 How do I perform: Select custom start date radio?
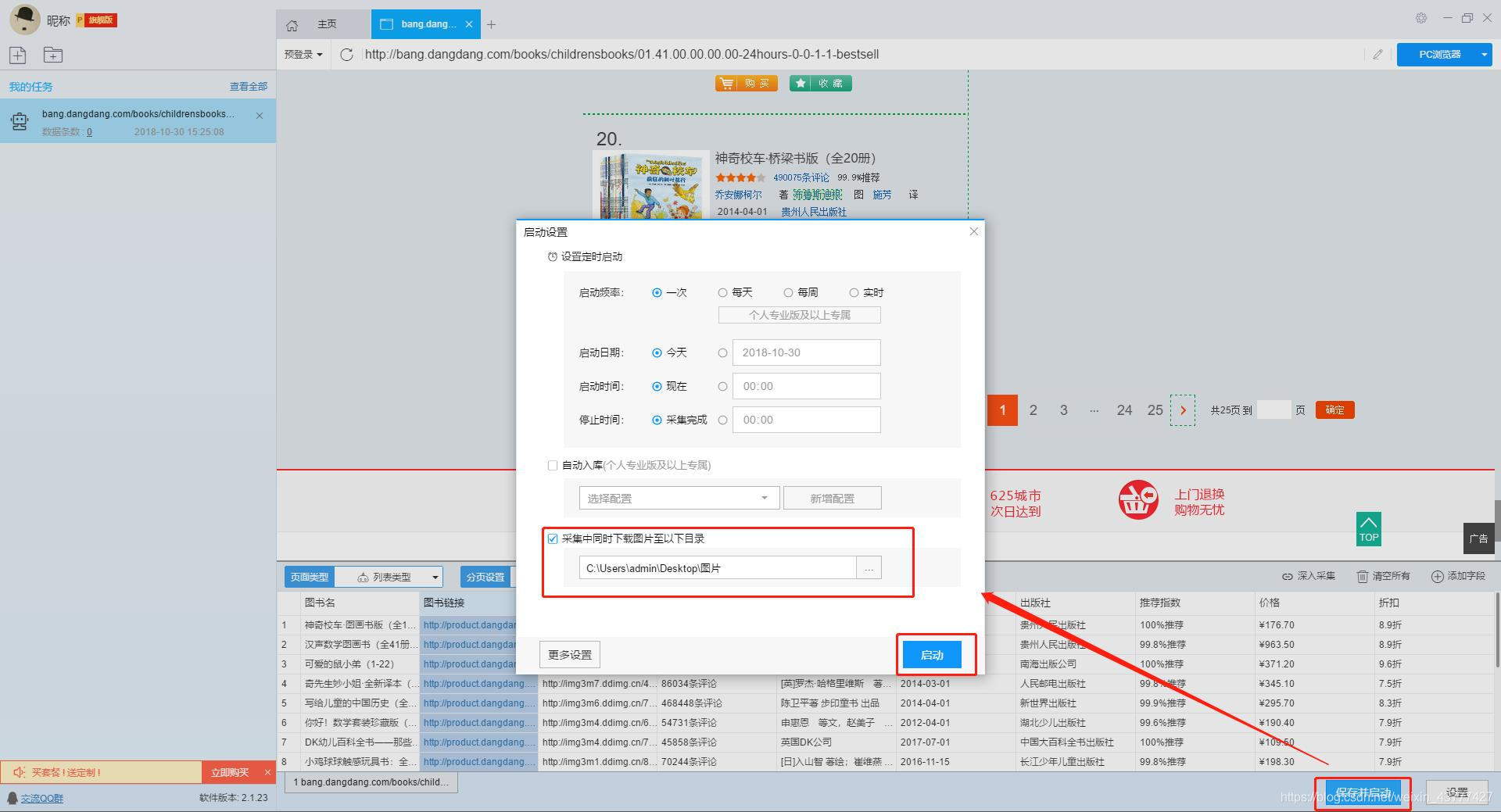coord(722,353)
